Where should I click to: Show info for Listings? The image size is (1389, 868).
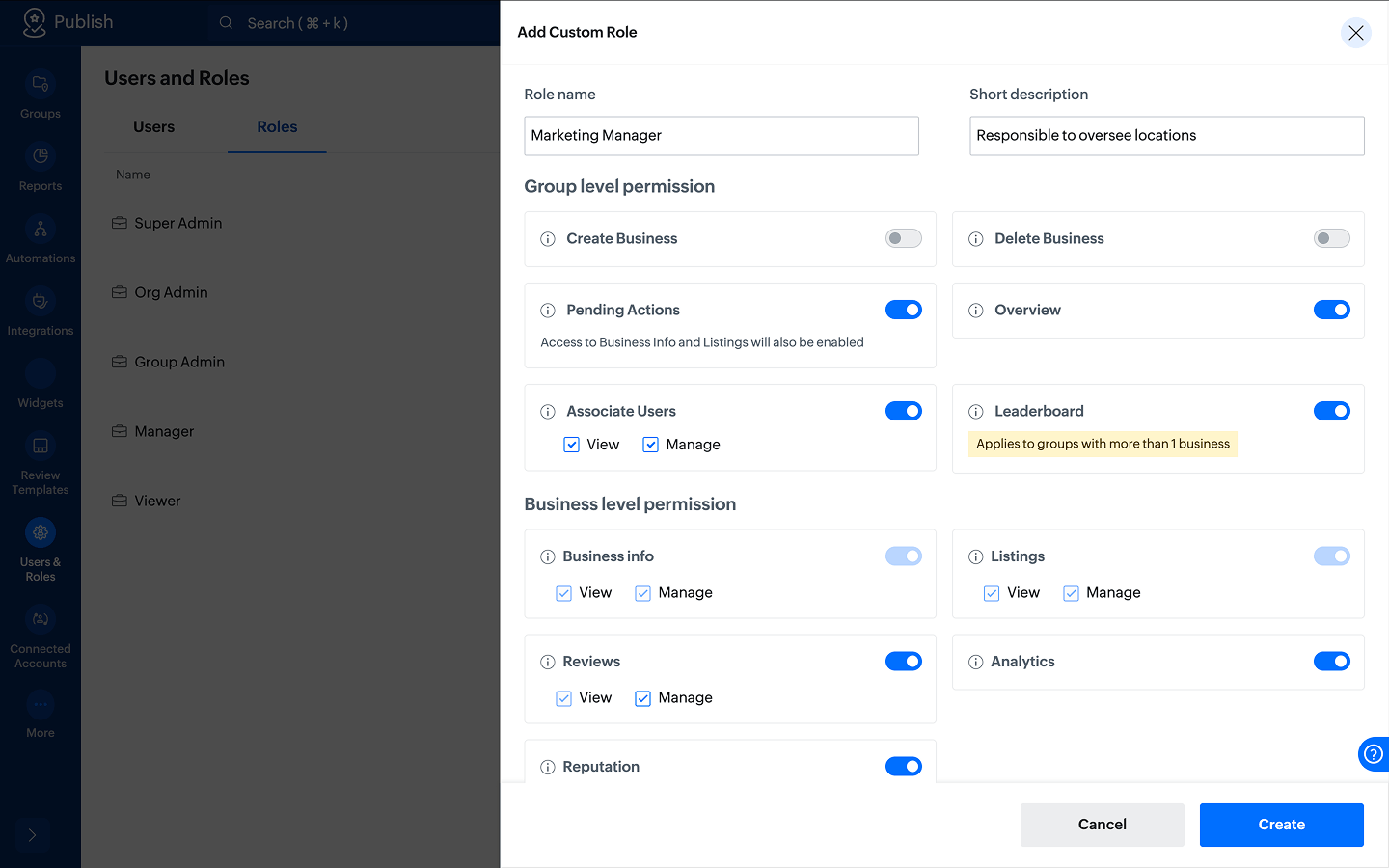(976, 556)
